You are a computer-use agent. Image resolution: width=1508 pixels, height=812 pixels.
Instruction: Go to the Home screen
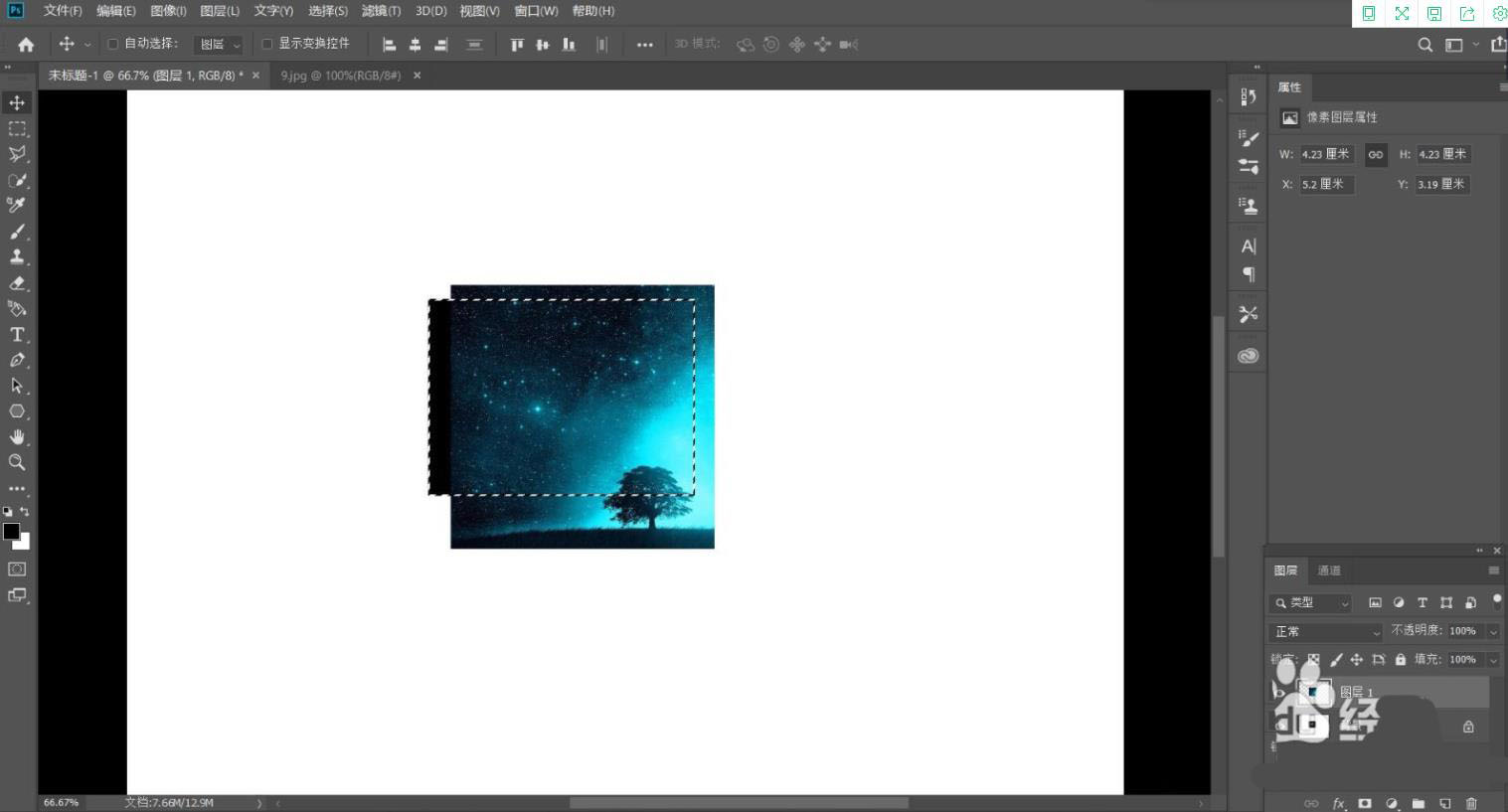[x=26, y=45]
